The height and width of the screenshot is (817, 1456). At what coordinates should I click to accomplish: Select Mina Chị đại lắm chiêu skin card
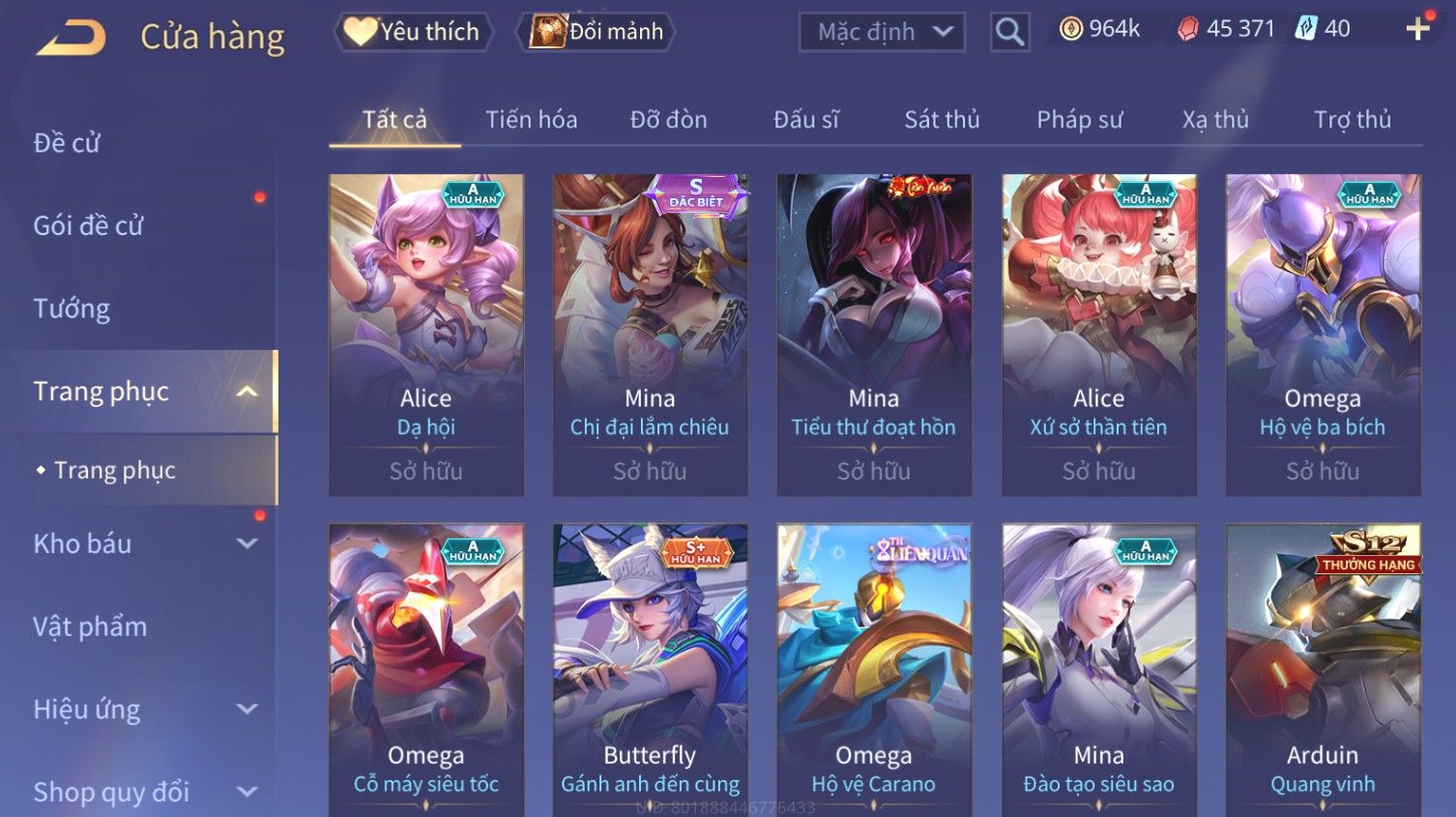click(650, 335)
